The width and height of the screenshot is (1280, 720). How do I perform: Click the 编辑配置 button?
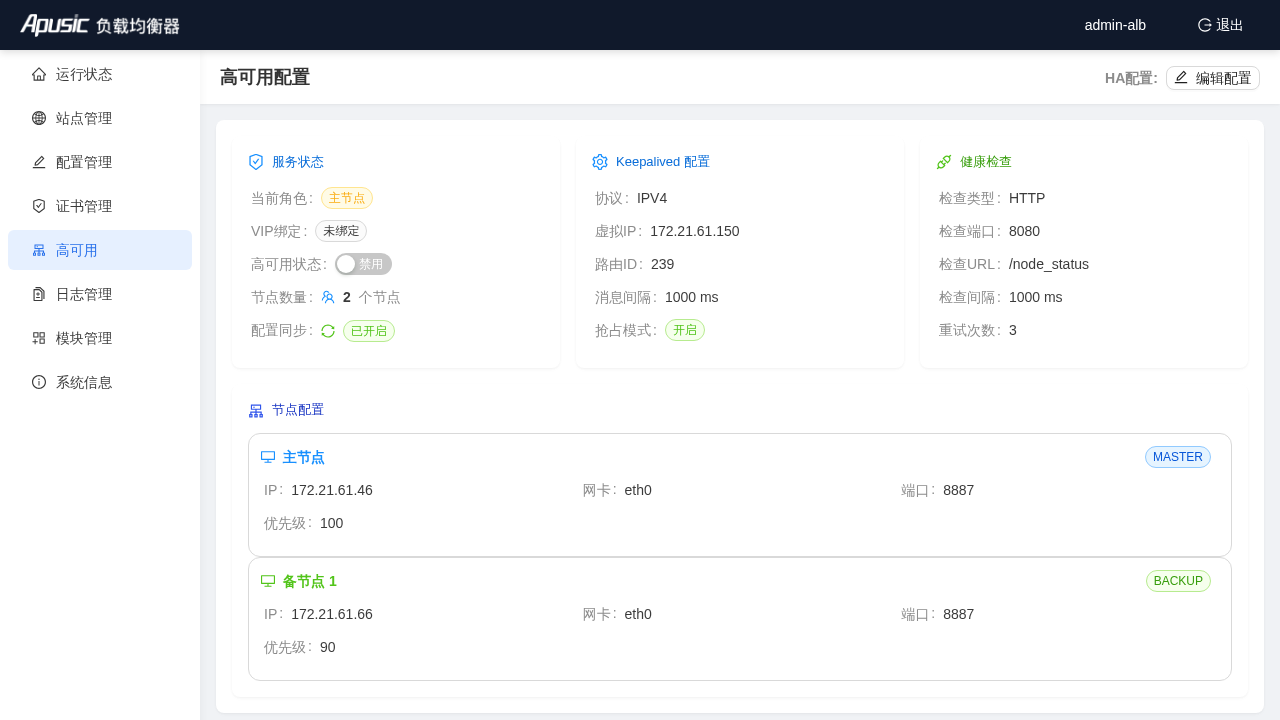click(x=1213, y=78)
